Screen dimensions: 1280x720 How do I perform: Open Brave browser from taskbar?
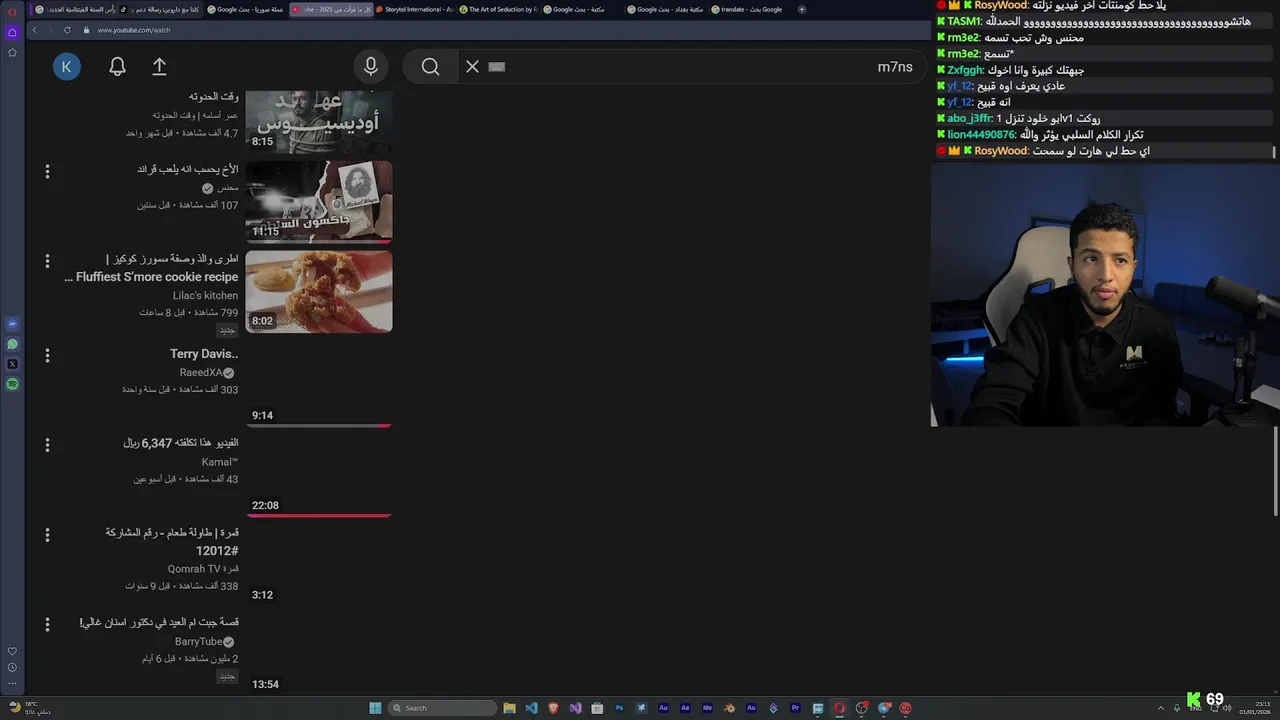click(x=553, y=708)
